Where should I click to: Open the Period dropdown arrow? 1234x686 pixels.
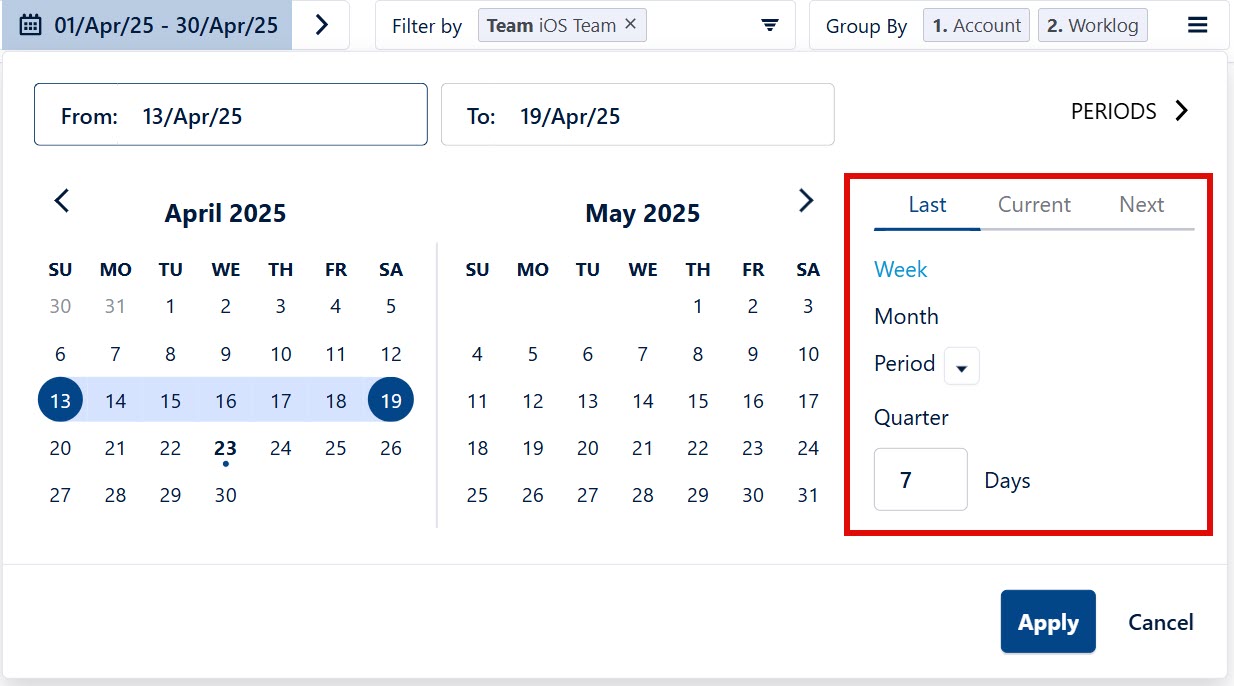tap(961, 366)
